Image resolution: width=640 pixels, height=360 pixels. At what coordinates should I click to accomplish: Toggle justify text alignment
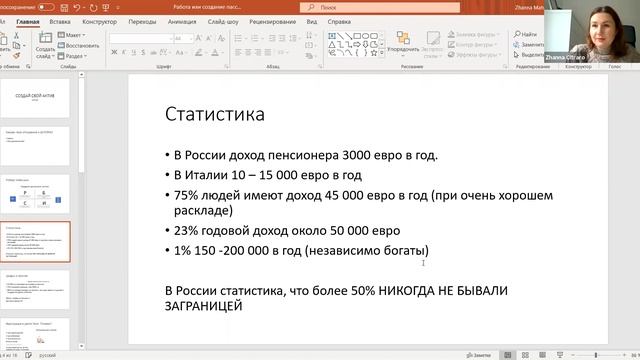point(268,52)
